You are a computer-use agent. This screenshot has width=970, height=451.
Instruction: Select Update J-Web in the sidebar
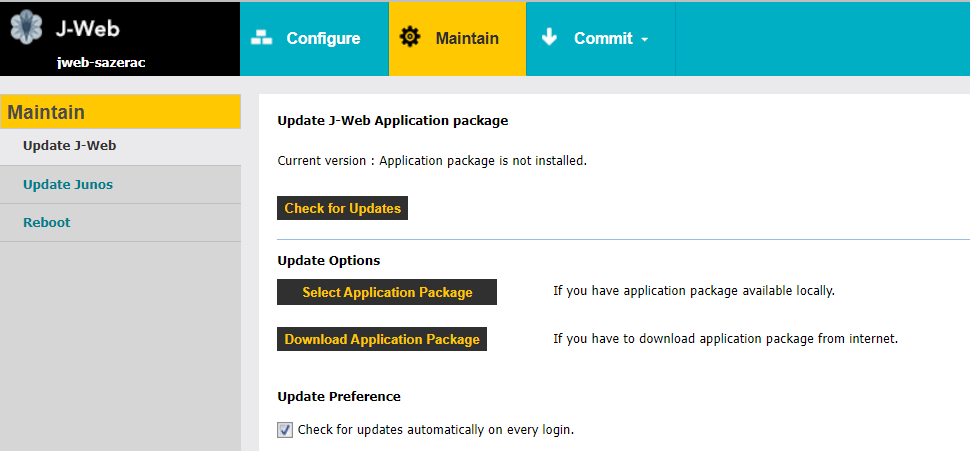[x=70, y=146]
